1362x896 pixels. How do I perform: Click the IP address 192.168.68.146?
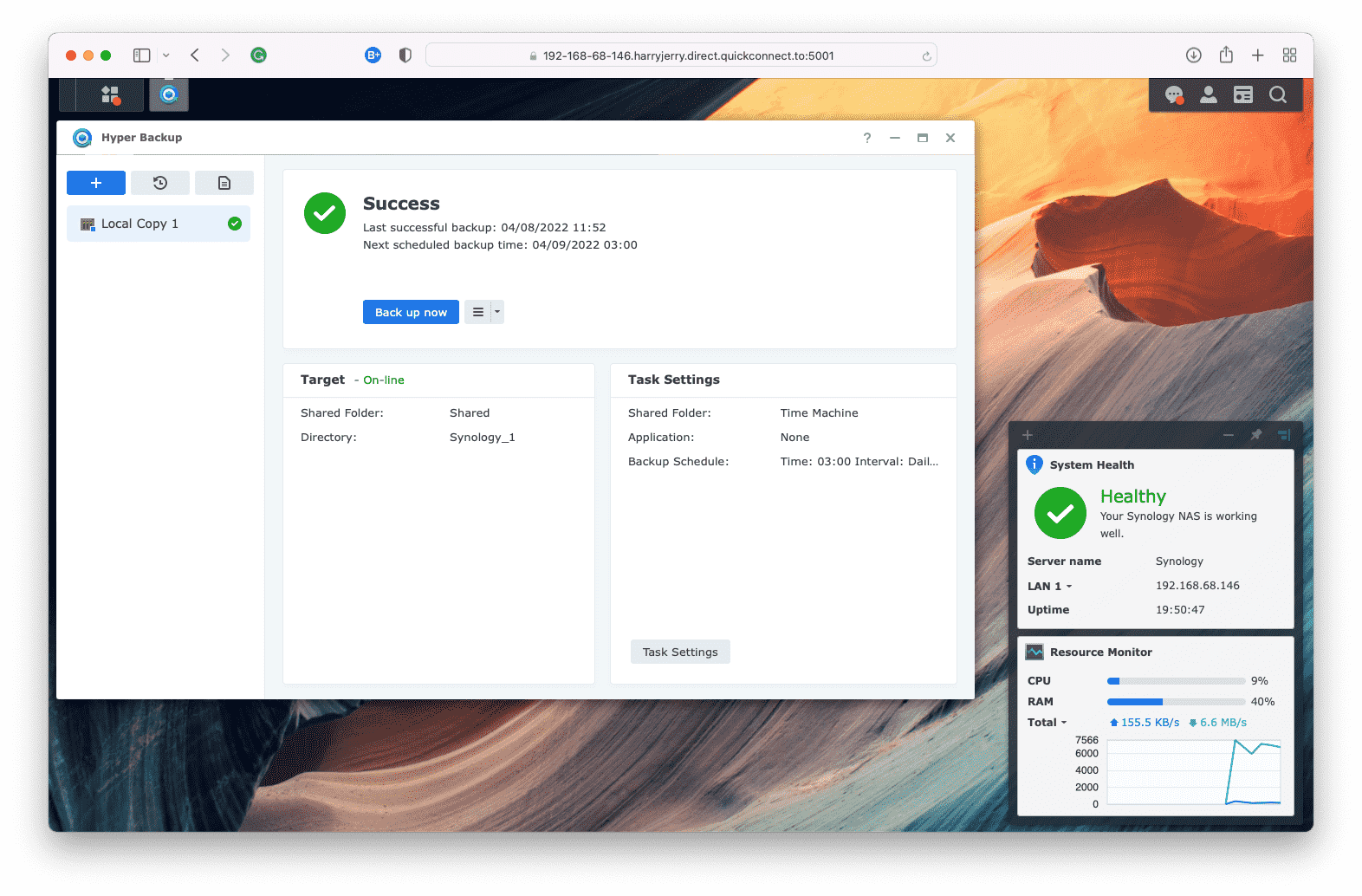click(1197, 586)
